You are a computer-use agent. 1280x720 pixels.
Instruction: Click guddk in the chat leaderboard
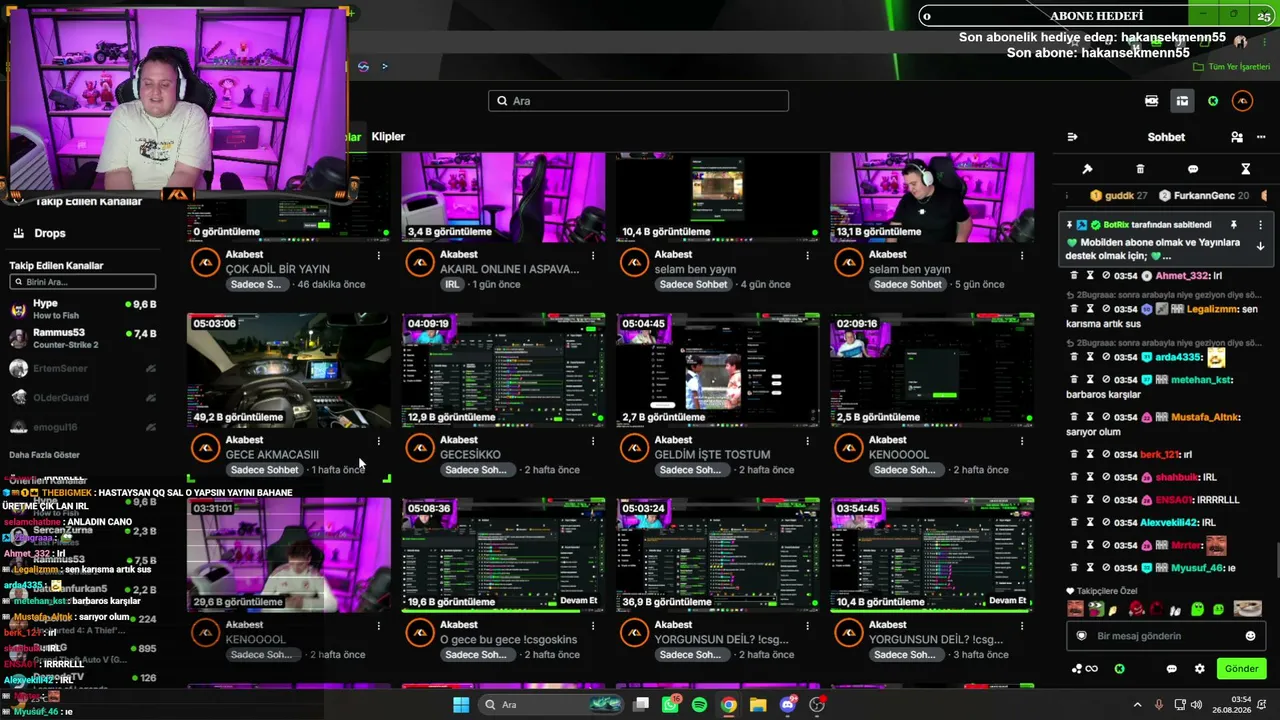[x=1119, y=196]
